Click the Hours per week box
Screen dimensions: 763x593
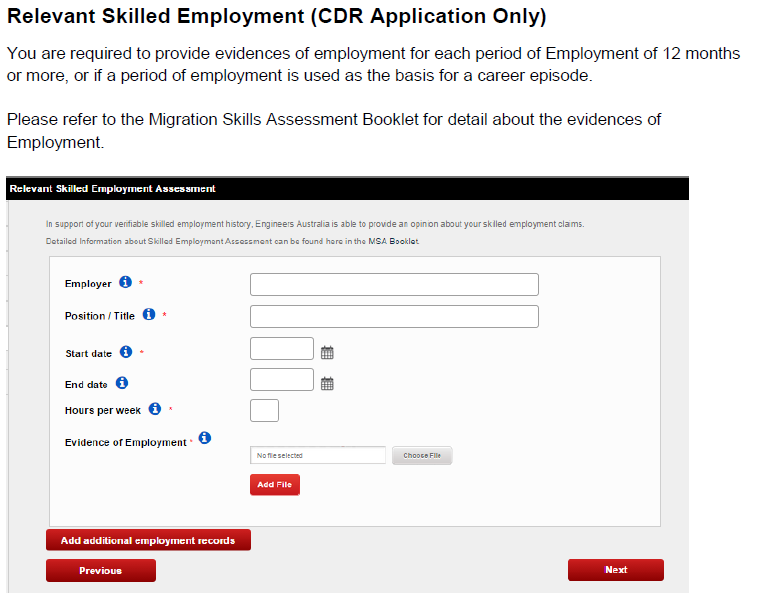pos(264,410)
